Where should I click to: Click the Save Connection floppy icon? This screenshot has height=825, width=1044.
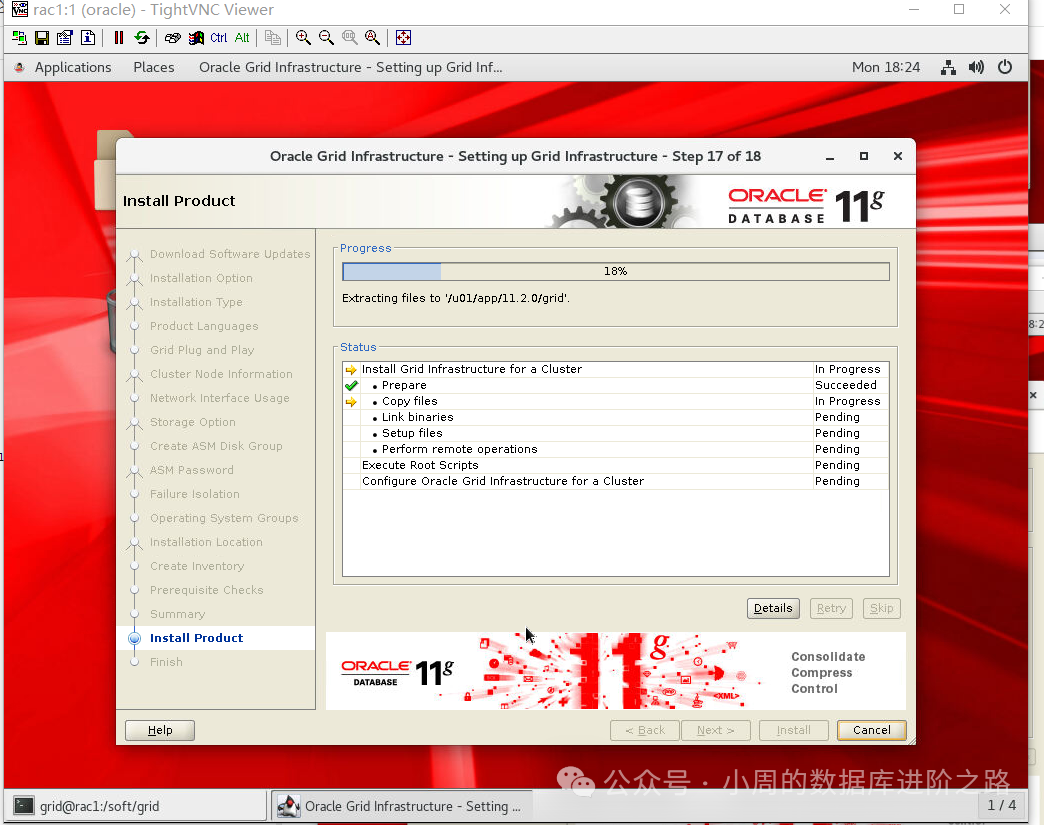[x=42, y=38]
